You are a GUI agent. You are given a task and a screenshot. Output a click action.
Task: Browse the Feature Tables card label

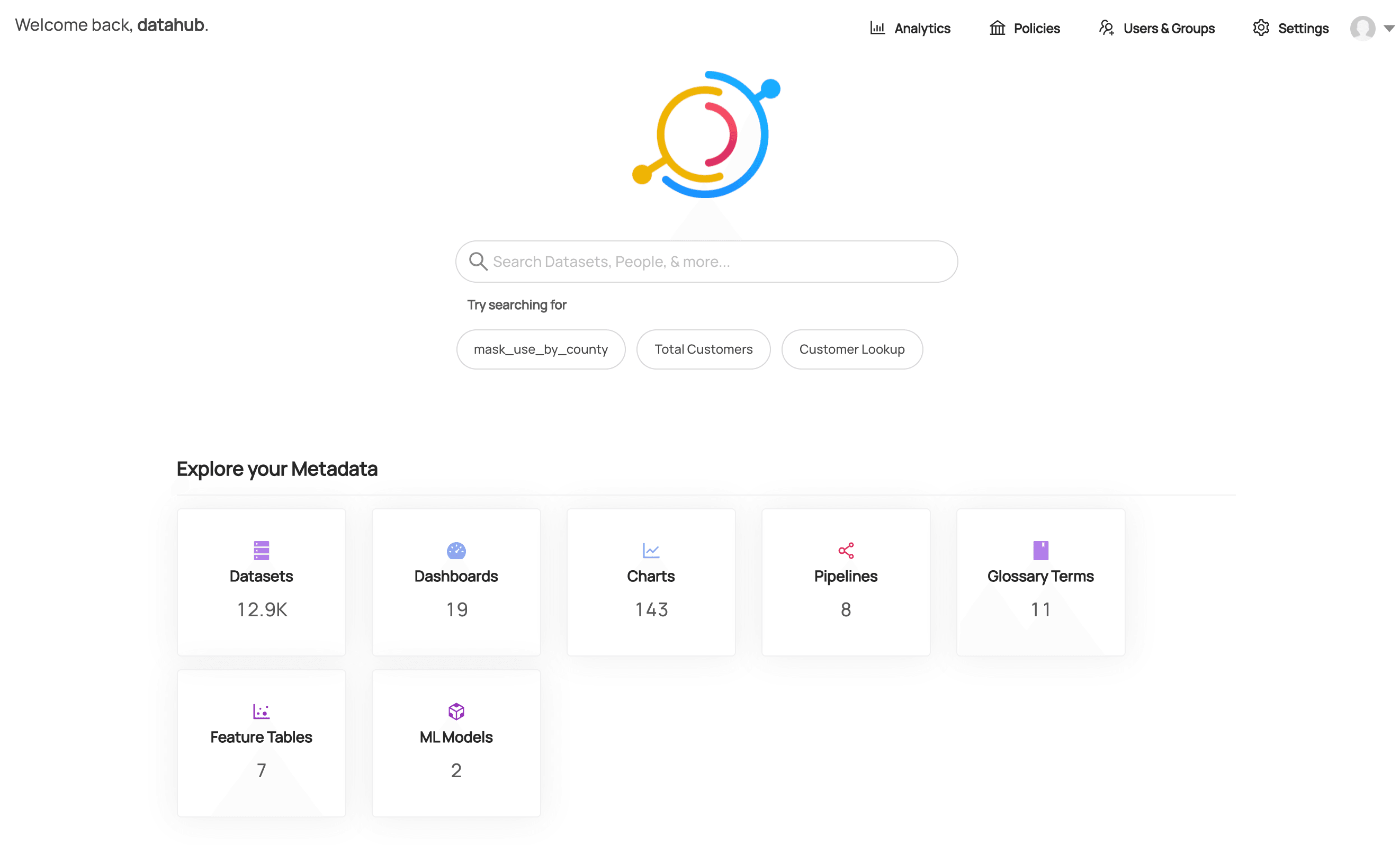click(x=262, y=737)
